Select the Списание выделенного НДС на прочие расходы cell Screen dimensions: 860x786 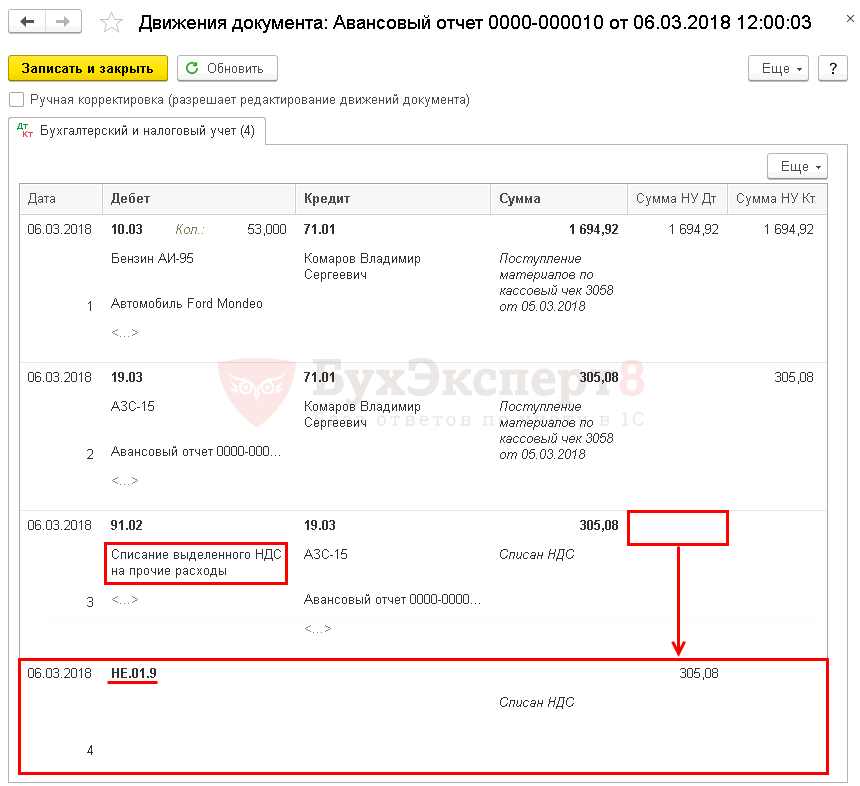point(196,562)
